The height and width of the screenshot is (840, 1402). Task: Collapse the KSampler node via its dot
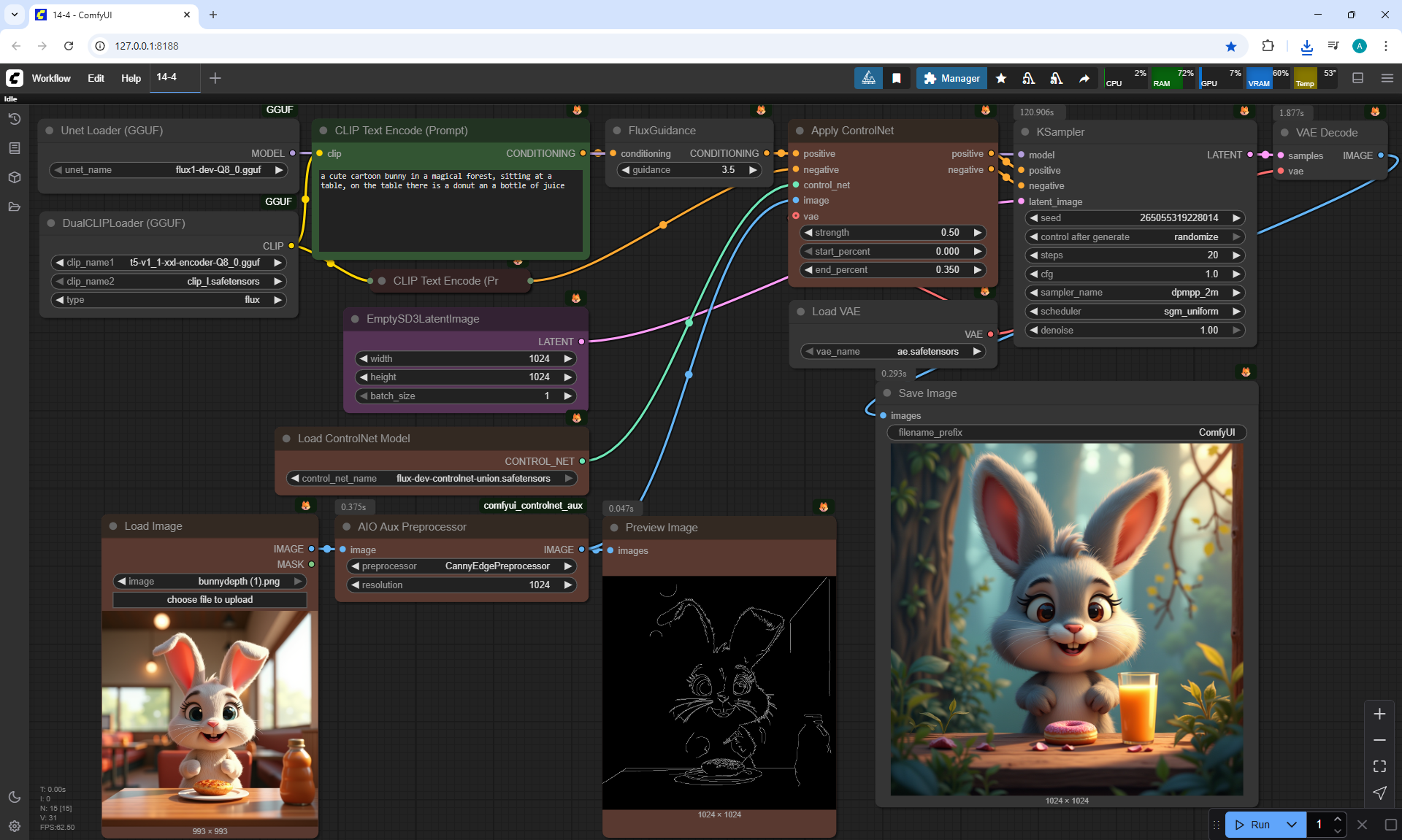pos(1024,132)
